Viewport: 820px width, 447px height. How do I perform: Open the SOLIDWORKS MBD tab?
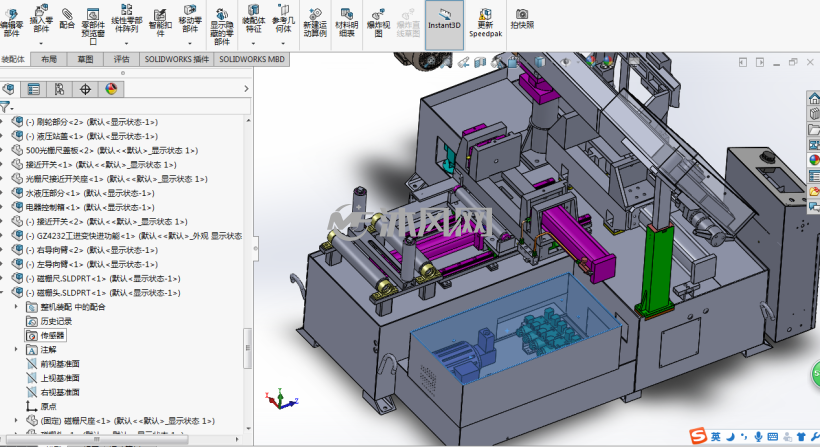coord(252,59)
